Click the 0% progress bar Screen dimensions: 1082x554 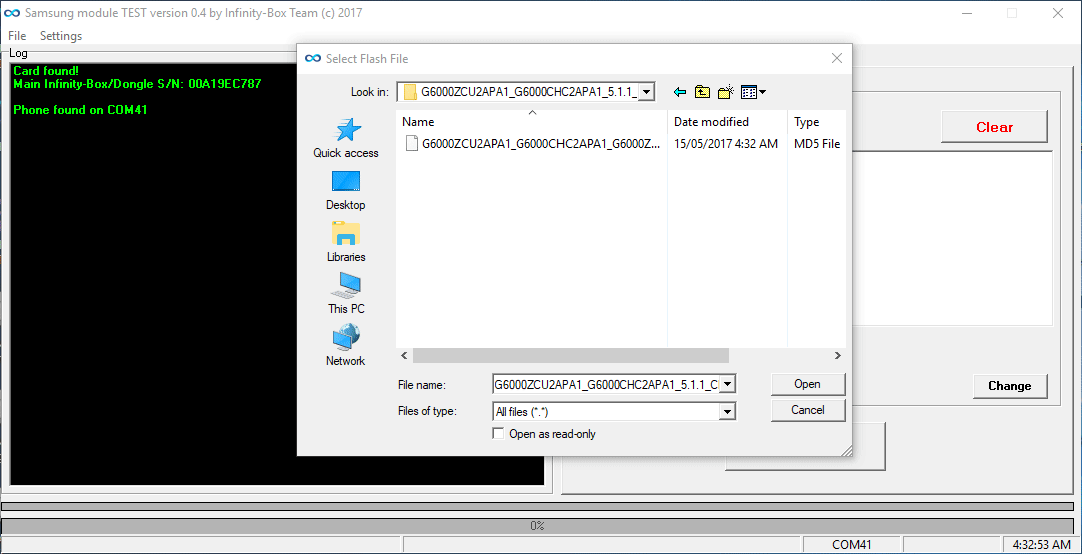click(538, 526)
